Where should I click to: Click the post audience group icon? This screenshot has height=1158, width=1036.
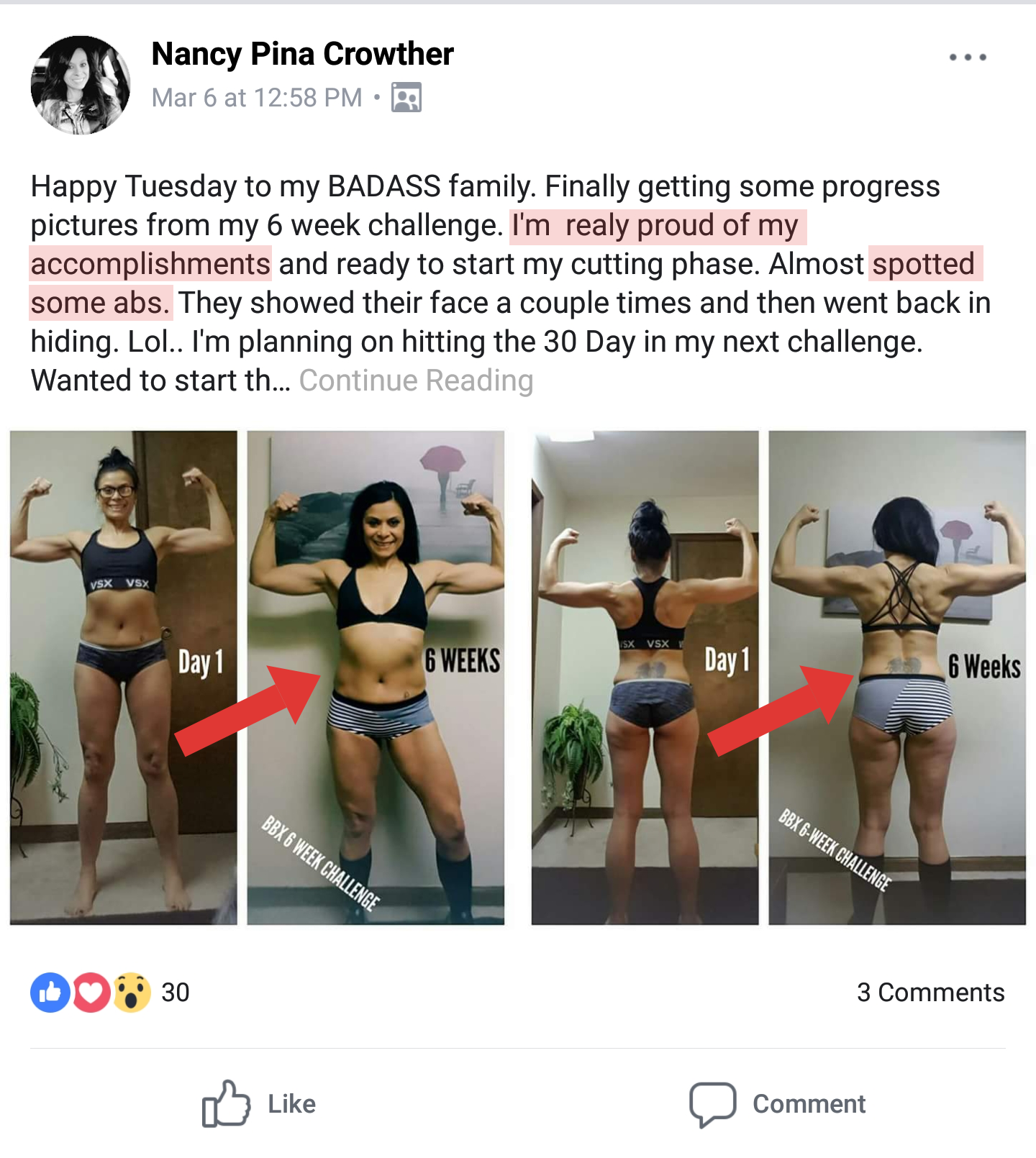pyautogui.click(x=406, y=97)
